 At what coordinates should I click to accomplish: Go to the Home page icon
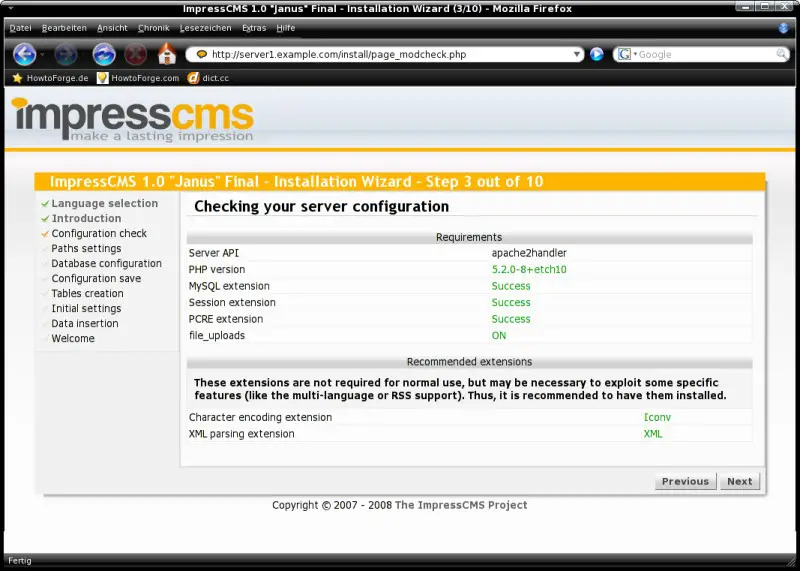[167, 54]
